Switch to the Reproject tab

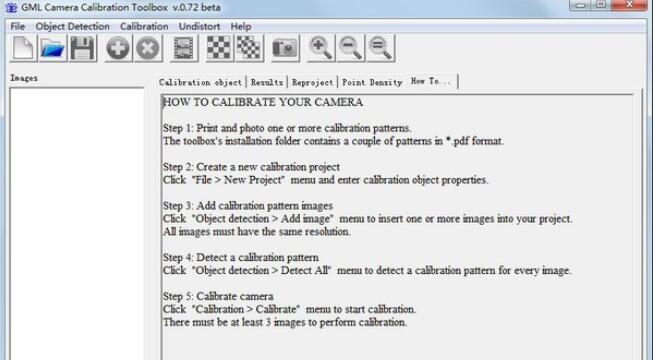(312, 82)
